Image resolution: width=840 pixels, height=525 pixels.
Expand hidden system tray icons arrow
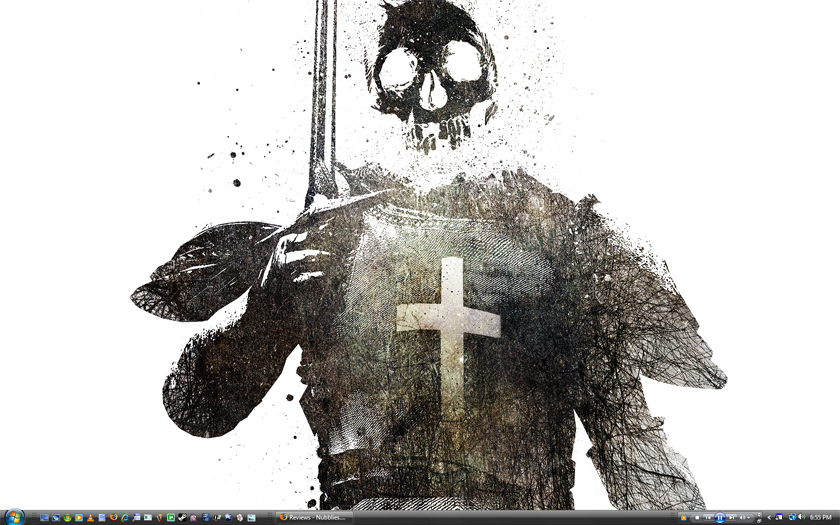point(769,518)
